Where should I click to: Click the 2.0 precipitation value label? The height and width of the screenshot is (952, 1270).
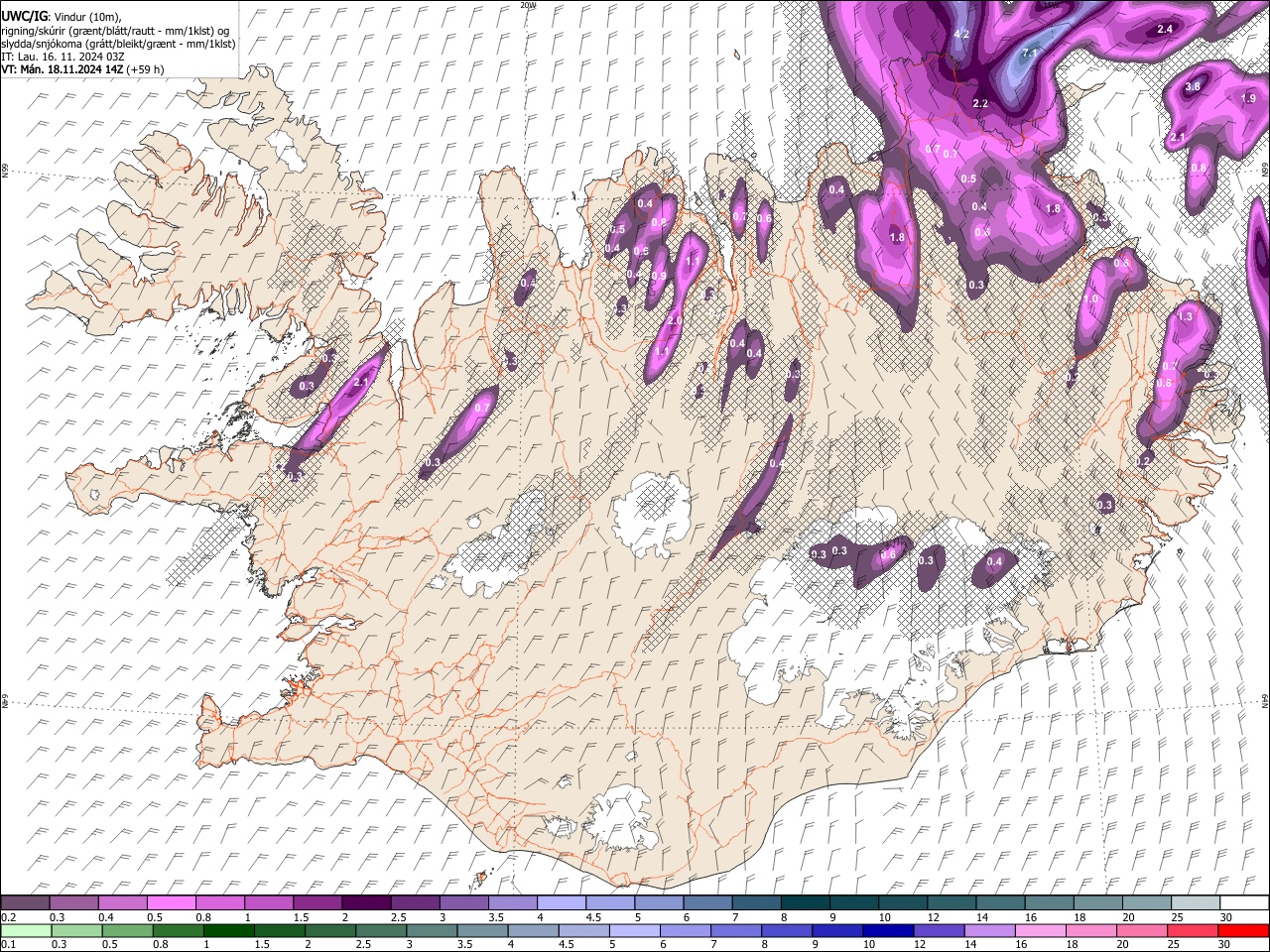[675, 321]
